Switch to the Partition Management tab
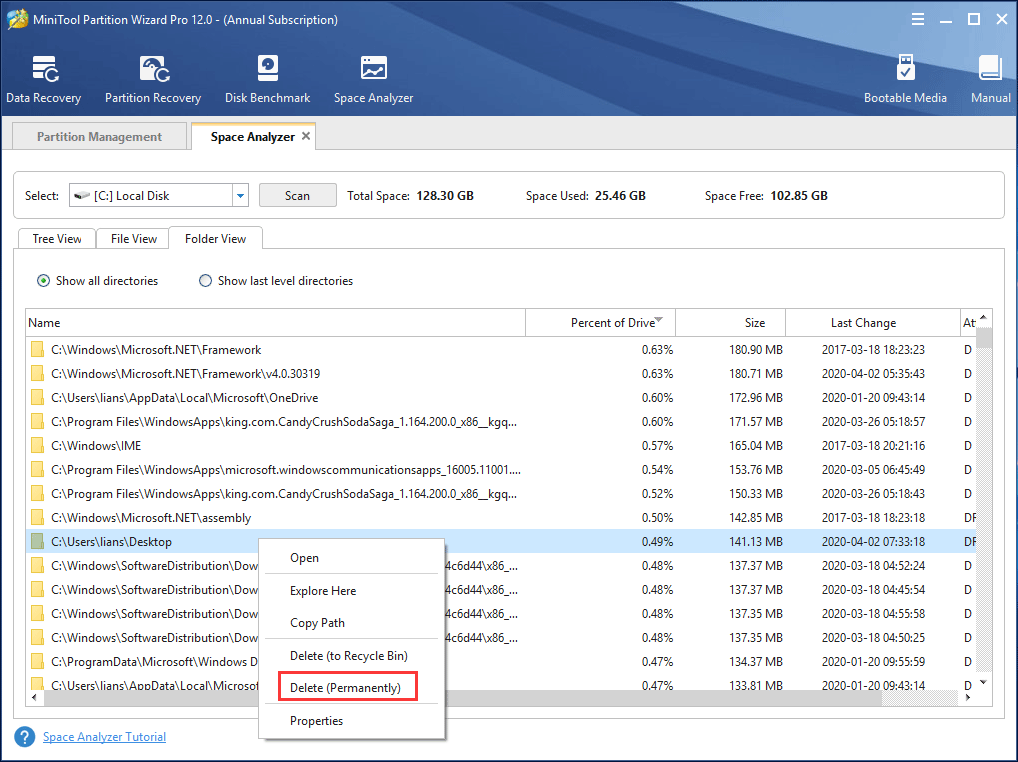This screenshot has height=762, width=1018. pyautogui.click(x=99, y=136)
